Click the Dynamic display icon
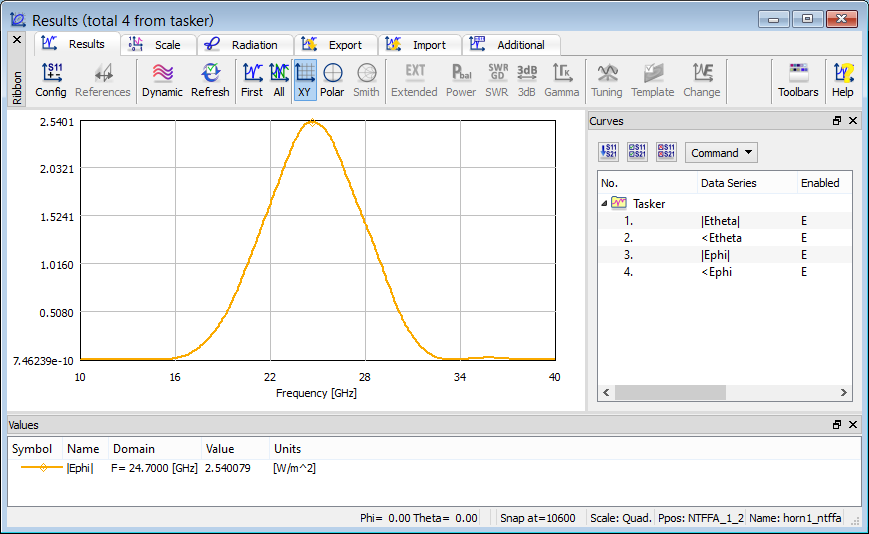The width and height of the screenshot is (869, 534). 162,80
